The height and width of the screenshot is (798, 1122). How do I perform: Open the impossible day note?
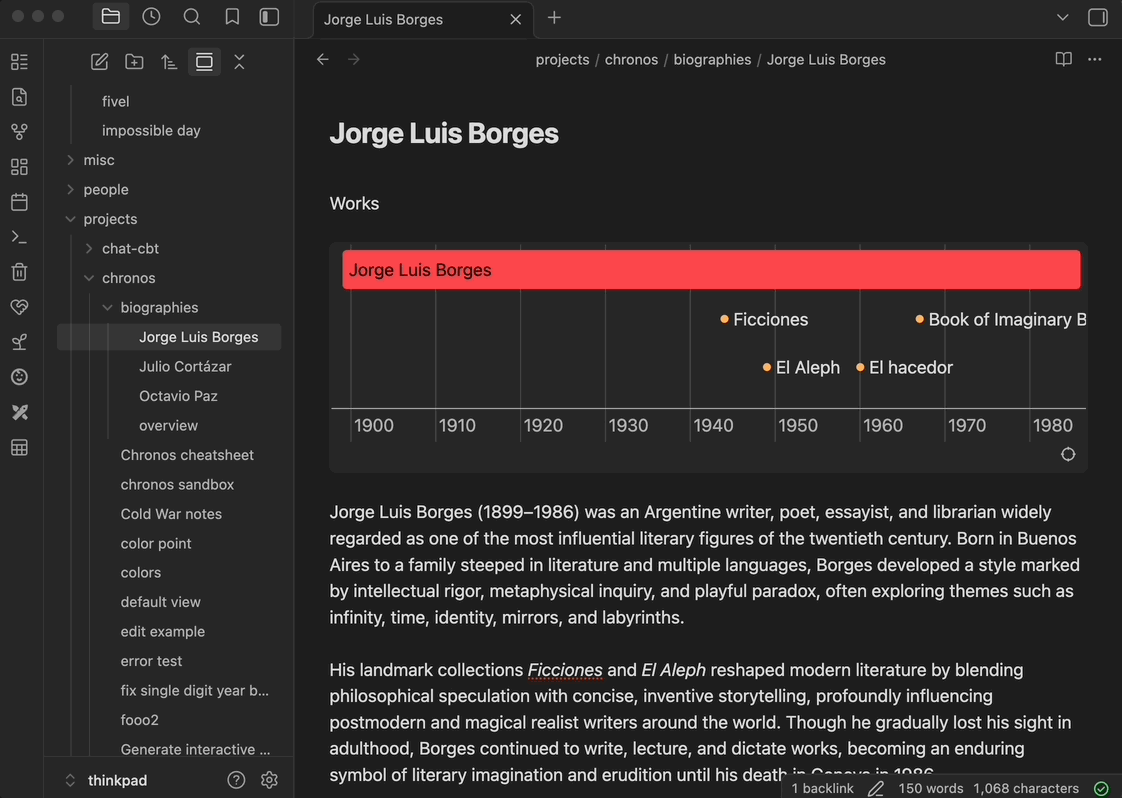(151, 130)
